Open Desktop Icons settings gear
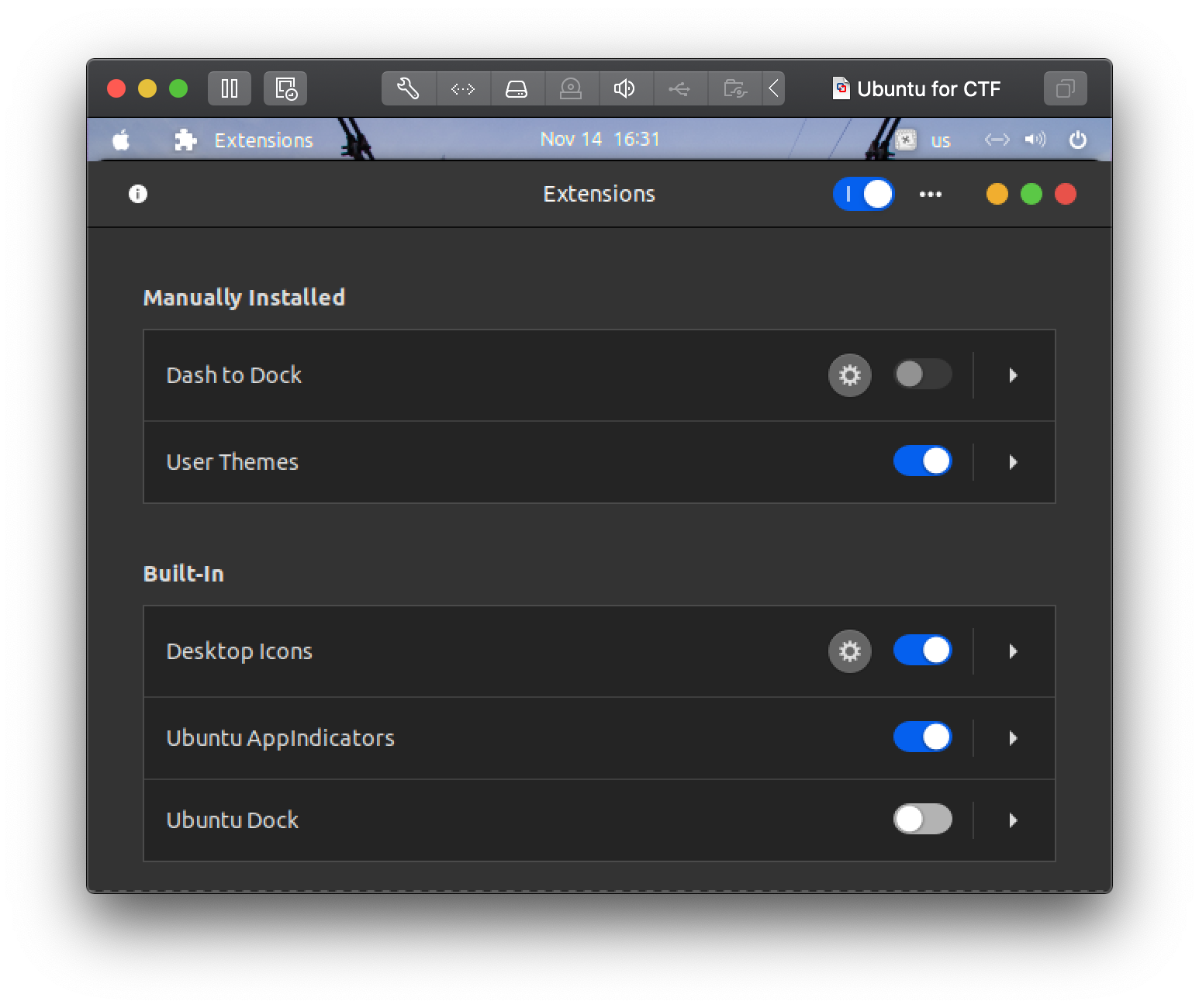The image size is (1199, 1008). coord(850,651)
